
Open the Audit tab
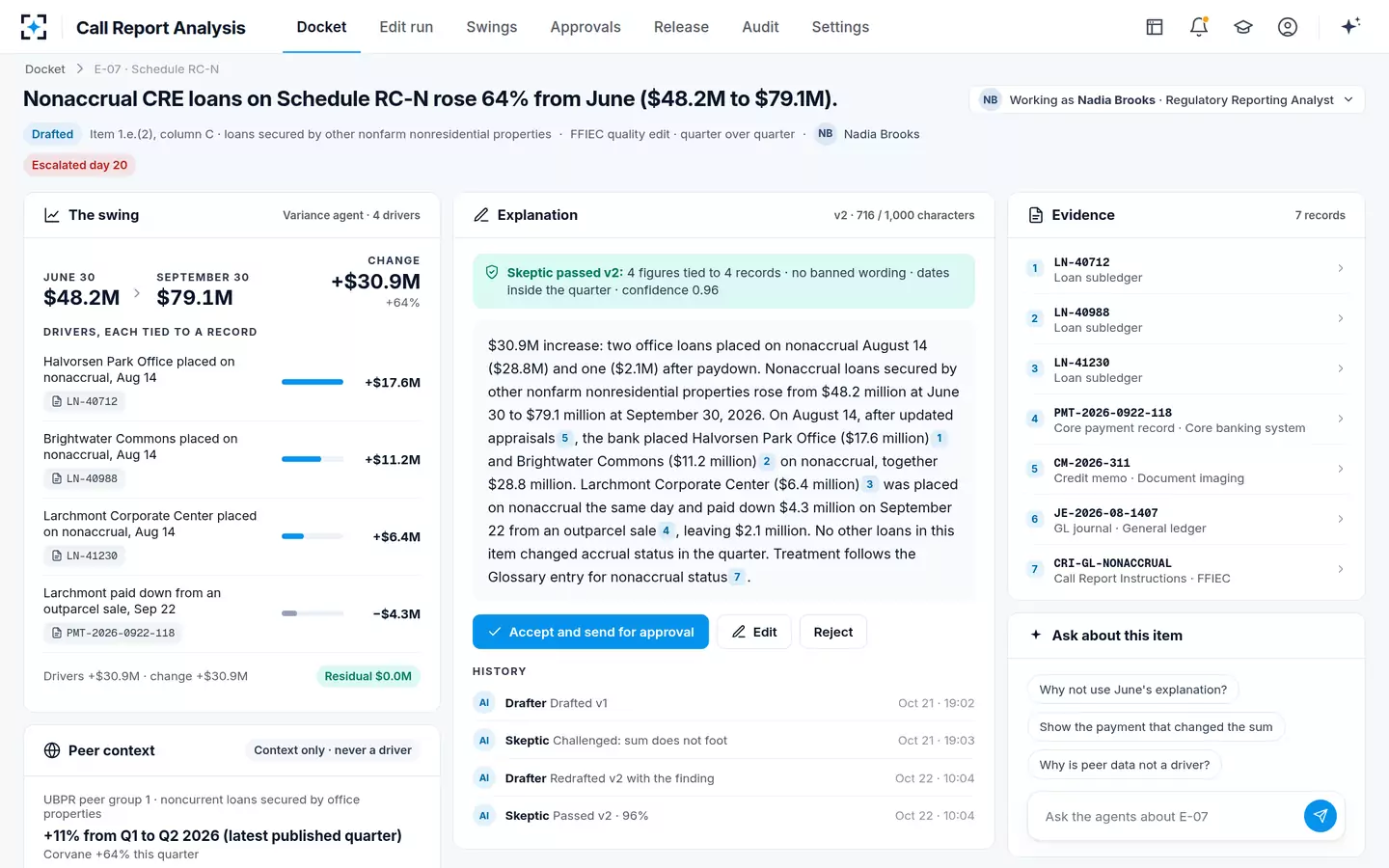pyautogui.click(x=760, y=27)
